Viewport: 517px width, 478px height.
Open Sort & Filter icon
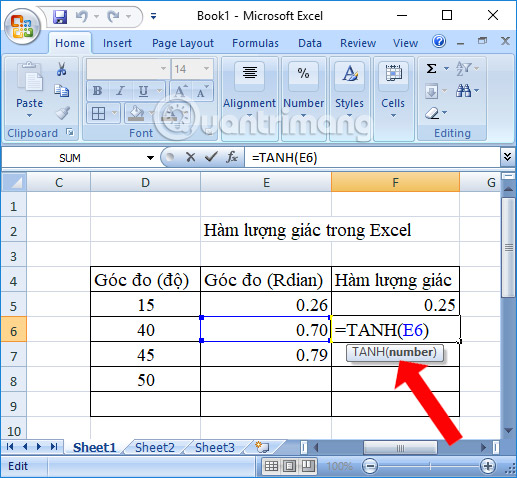coord(464,69)
